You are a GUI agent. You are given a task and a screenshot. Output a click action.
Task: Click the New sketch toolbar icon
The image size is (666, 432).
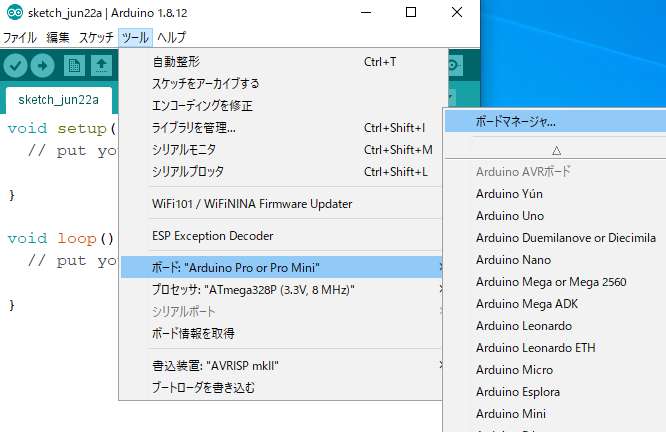[74, 65]
